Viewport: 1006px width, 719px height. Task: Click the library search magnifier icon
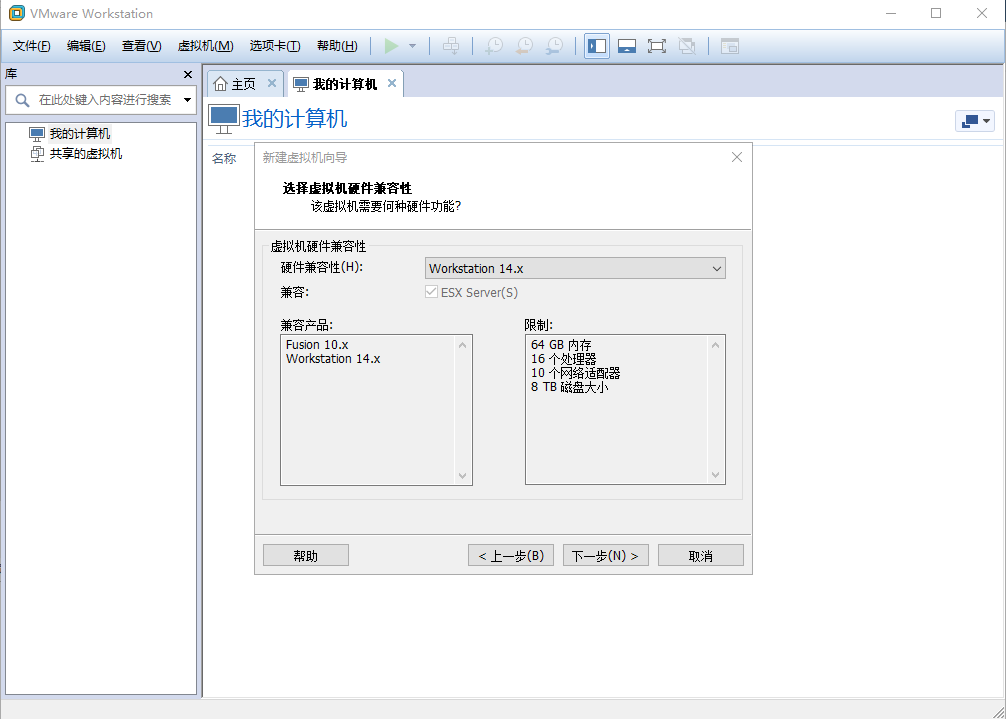pos(22,100)
